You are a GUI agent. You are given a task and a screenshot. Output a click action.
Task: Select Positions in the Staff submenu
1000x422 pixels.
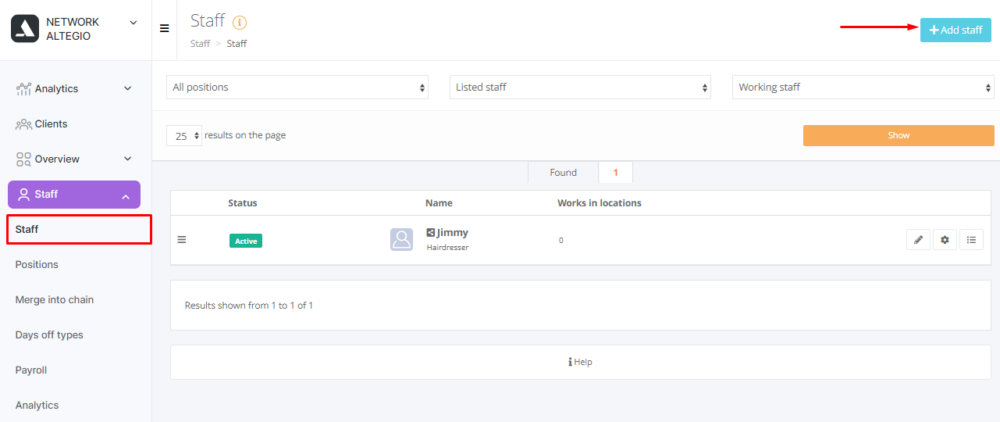coord(37,264)
